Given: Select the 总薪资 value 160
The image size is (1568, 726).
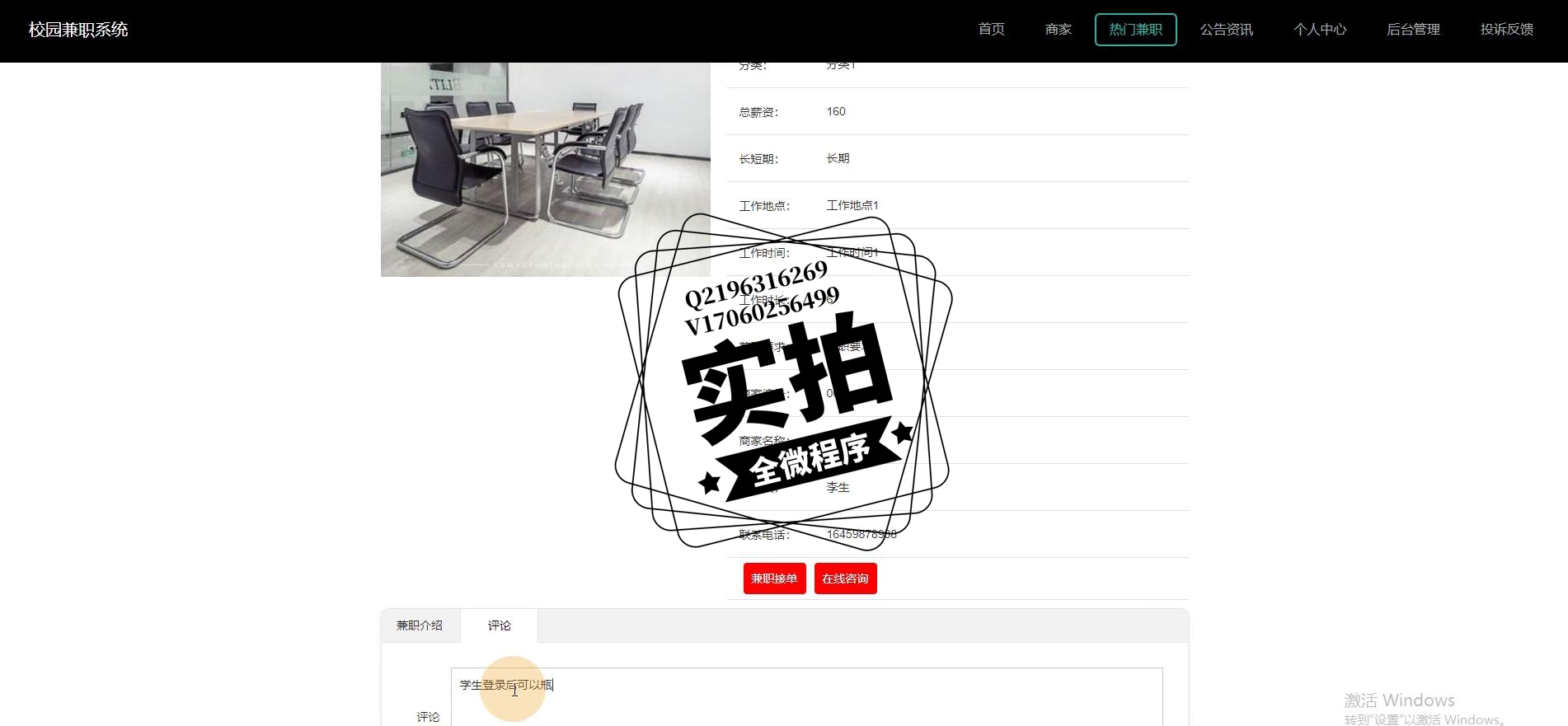Looking at the screenshot, I should click(x=836, y=111).
